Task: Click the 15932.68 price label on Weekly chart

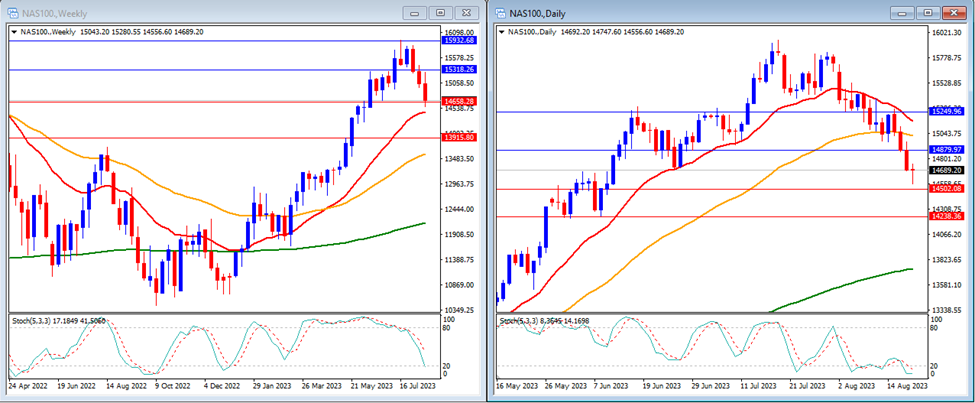Action: [458, 40]
